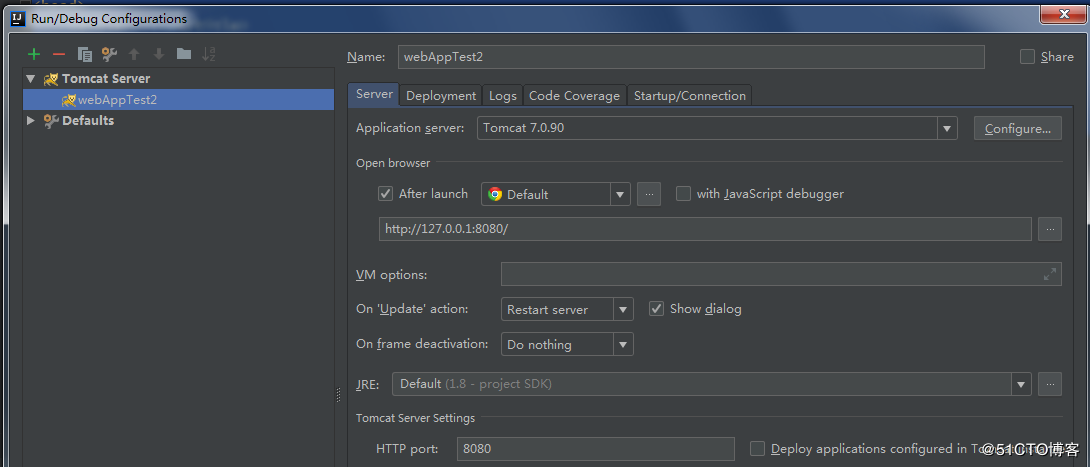Image resolution: width=1090 pixels, height=467 pixels.
Task: Switch to the Deployment tab
Action: pos(441,96)
